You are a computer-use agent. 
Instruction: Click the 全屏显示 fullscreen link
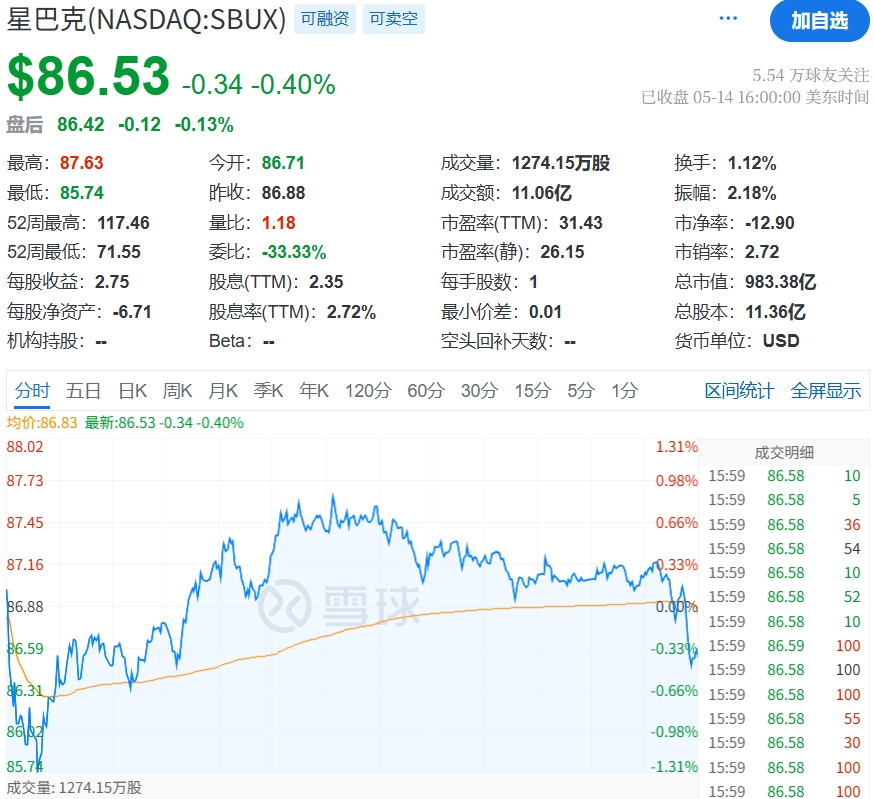point(826,390)
